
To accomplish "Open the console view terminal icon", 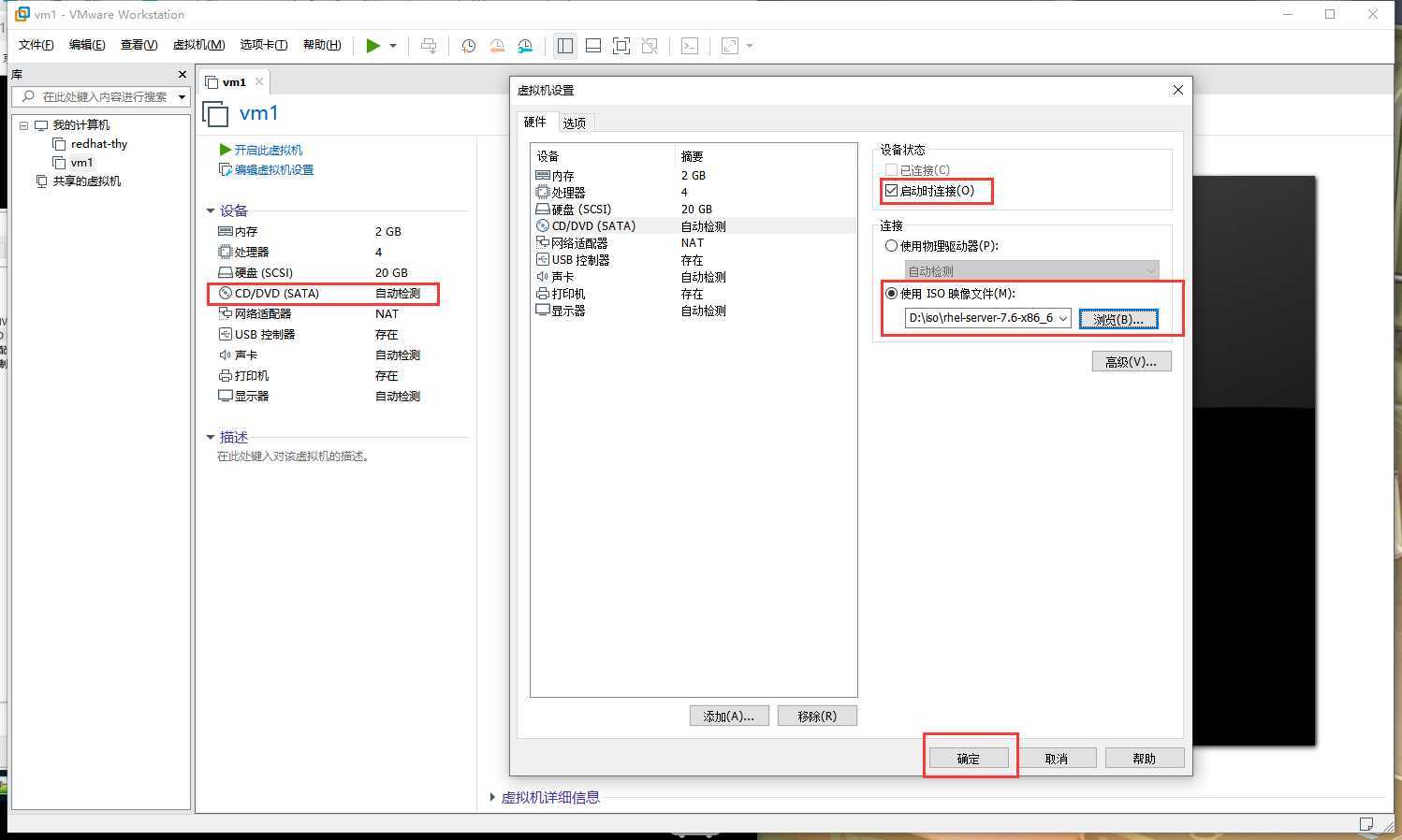I will (690, 46).
